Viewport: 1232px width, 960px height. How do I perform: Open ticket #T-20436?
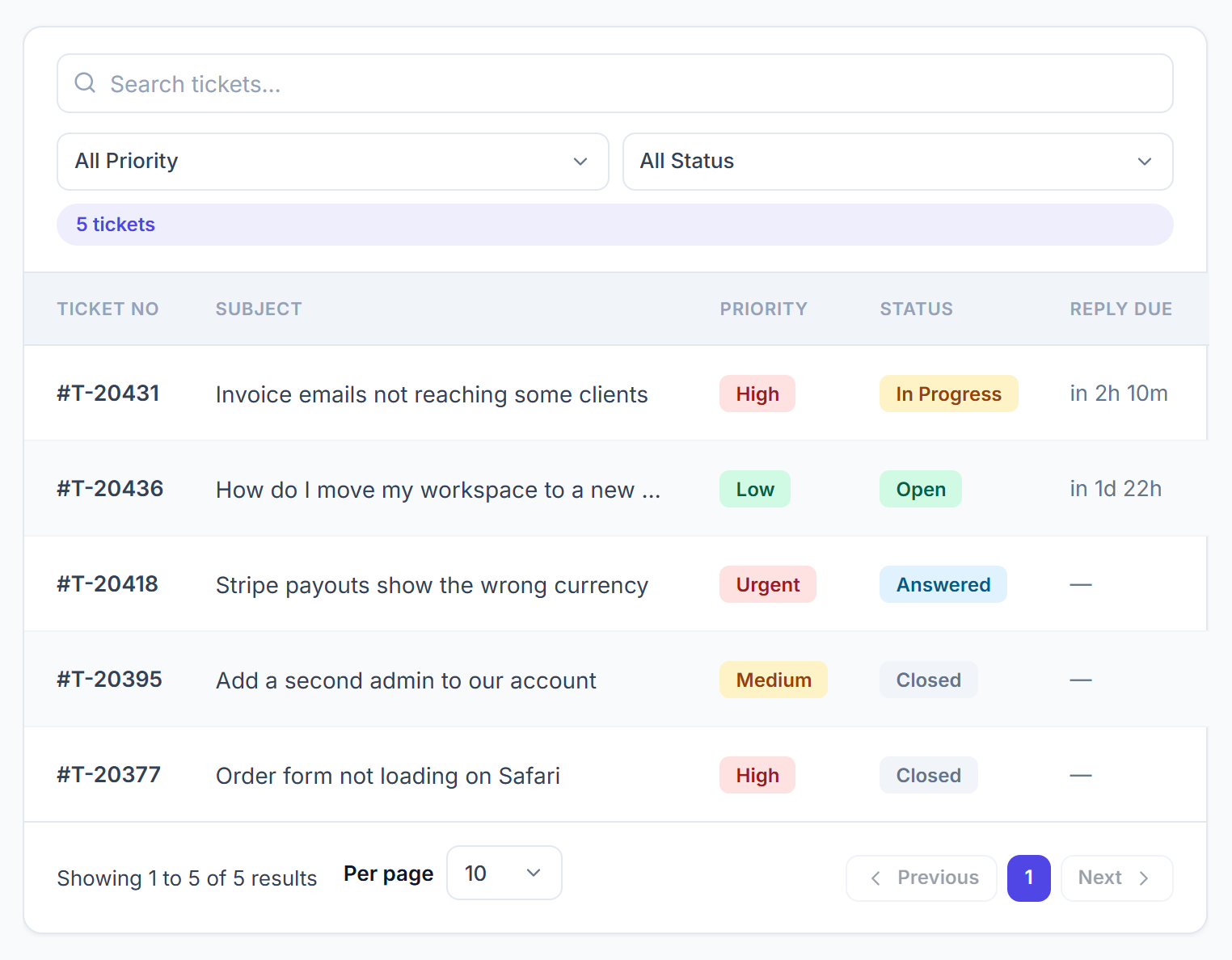(x=110, y=489)
